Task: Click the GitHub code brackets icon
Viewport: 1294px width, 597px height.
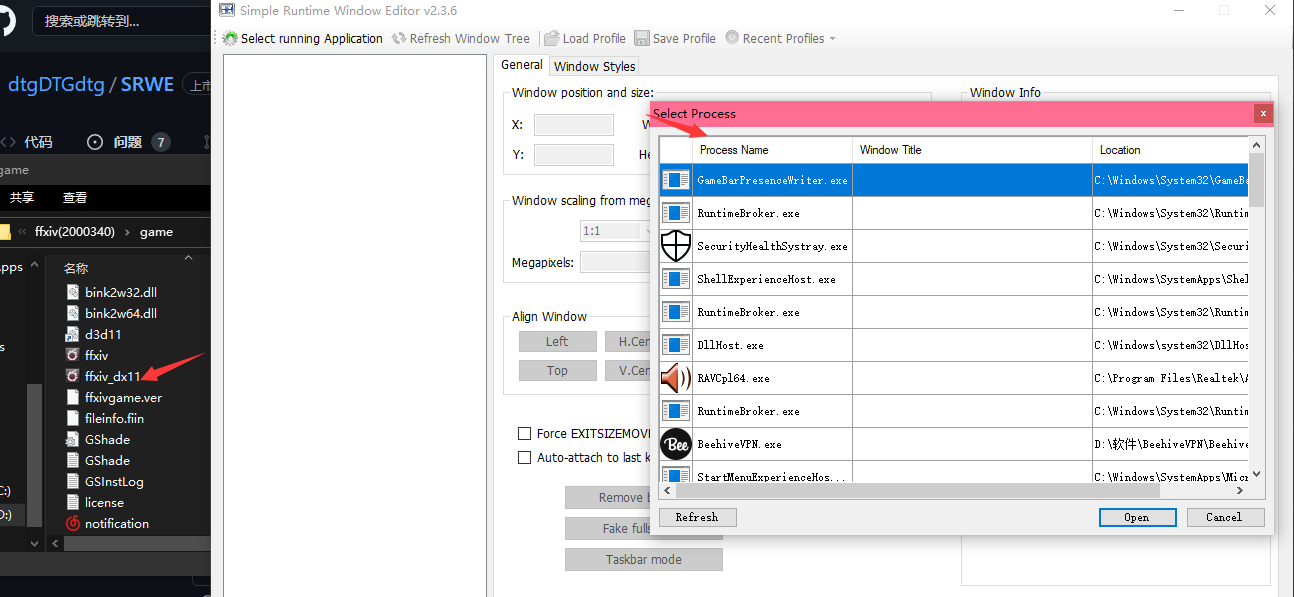Action: 8,142
